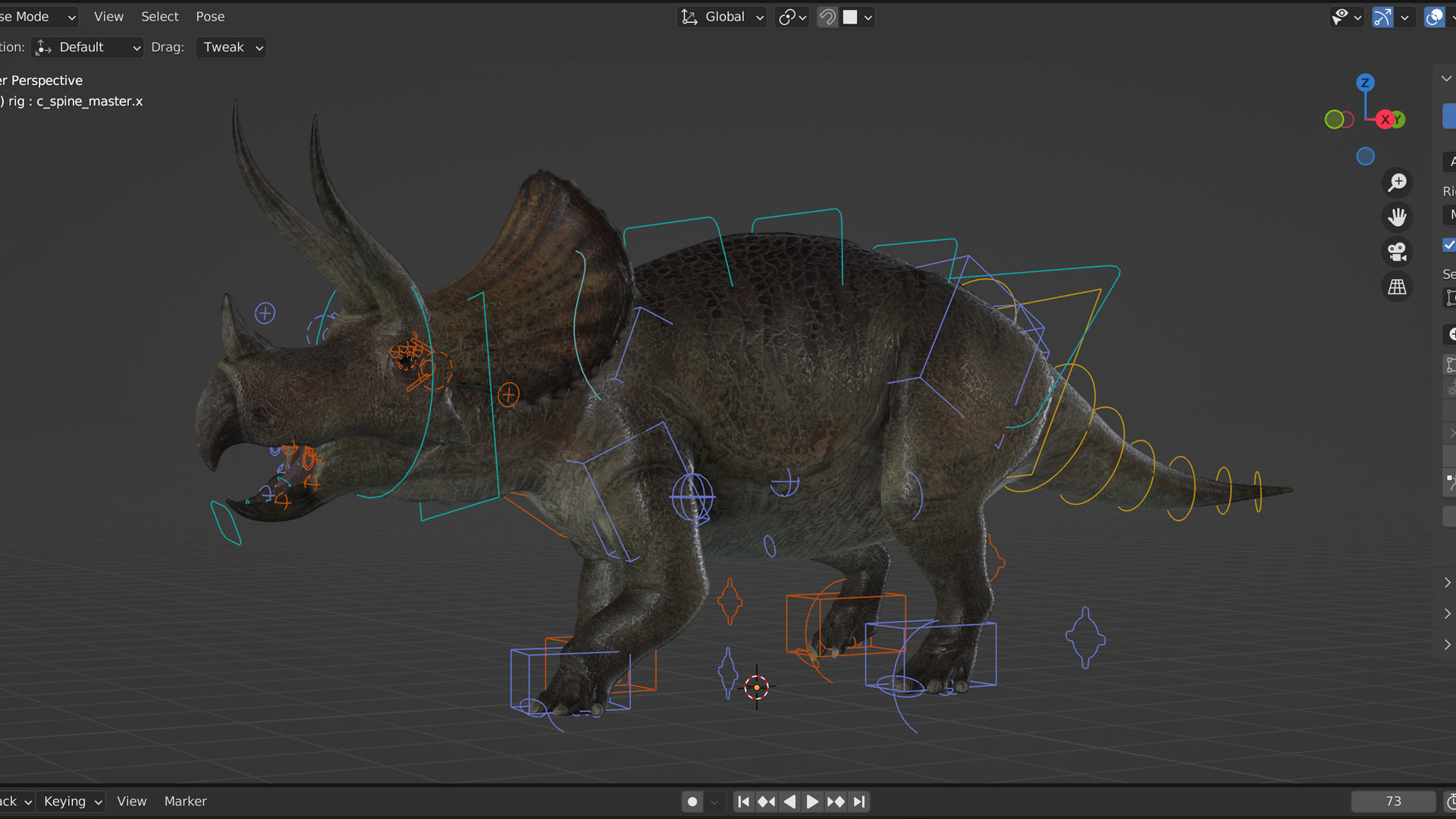Image resolution: width=1456 pixels, height=819 pixels.
Task: Open the Default orientation dropdown
Action: (x=88, y=47)
